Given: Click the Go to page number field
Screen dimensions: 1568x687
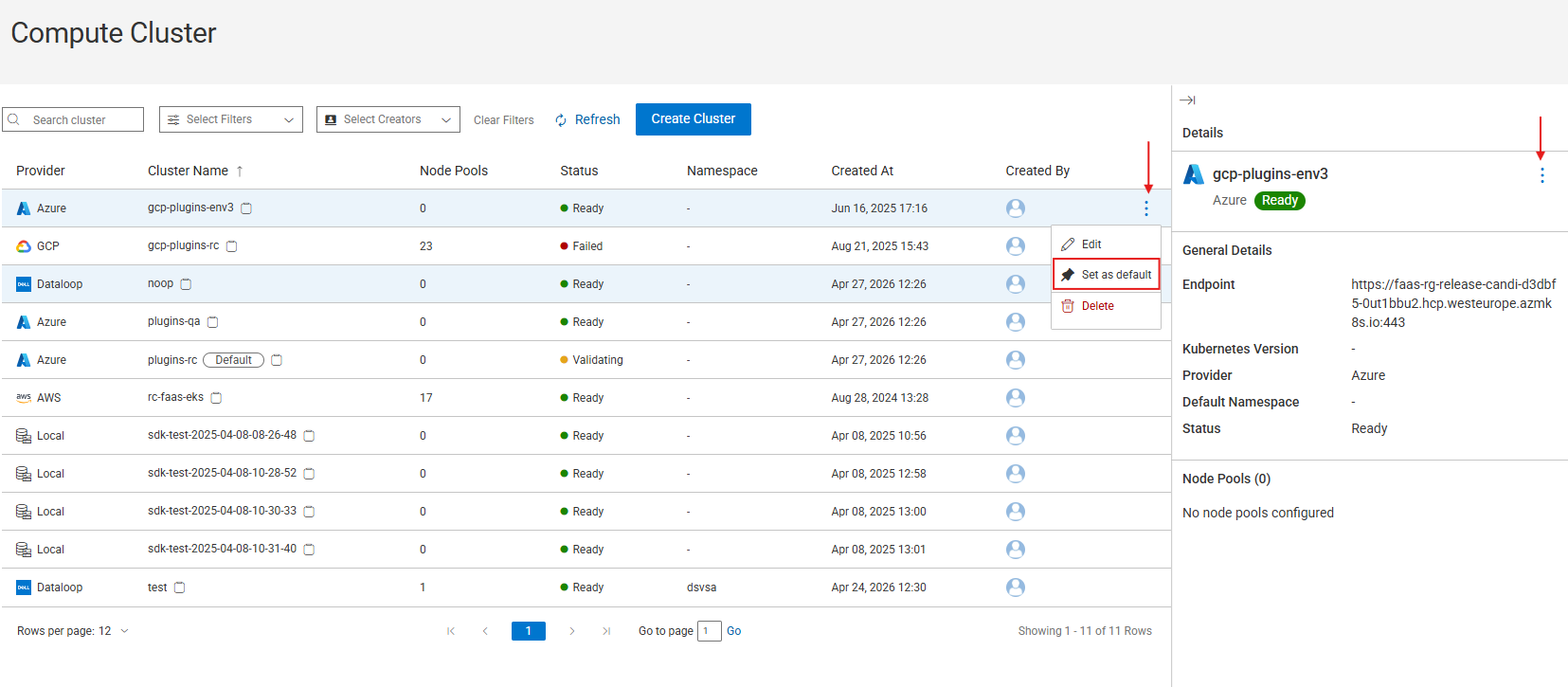Looking at the screenshot, I should point(710,631).
